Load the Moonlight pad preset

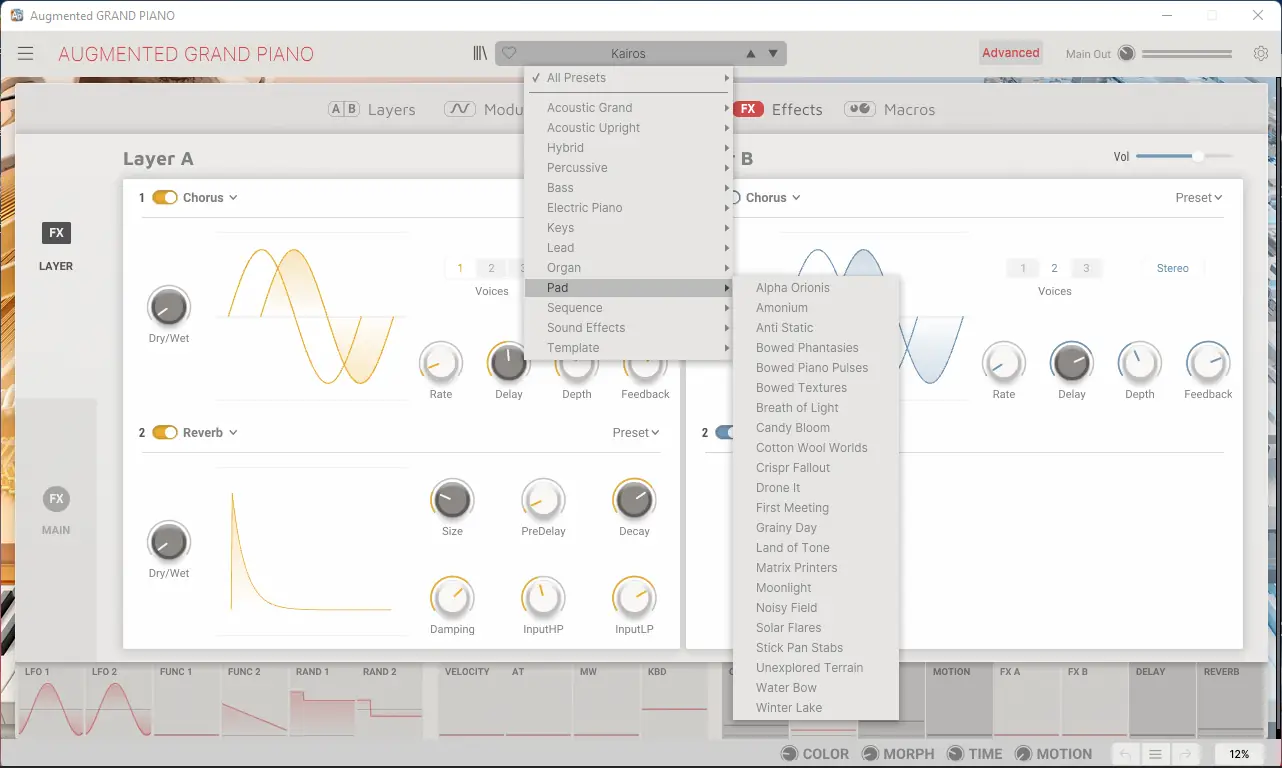tap(816, 588)
